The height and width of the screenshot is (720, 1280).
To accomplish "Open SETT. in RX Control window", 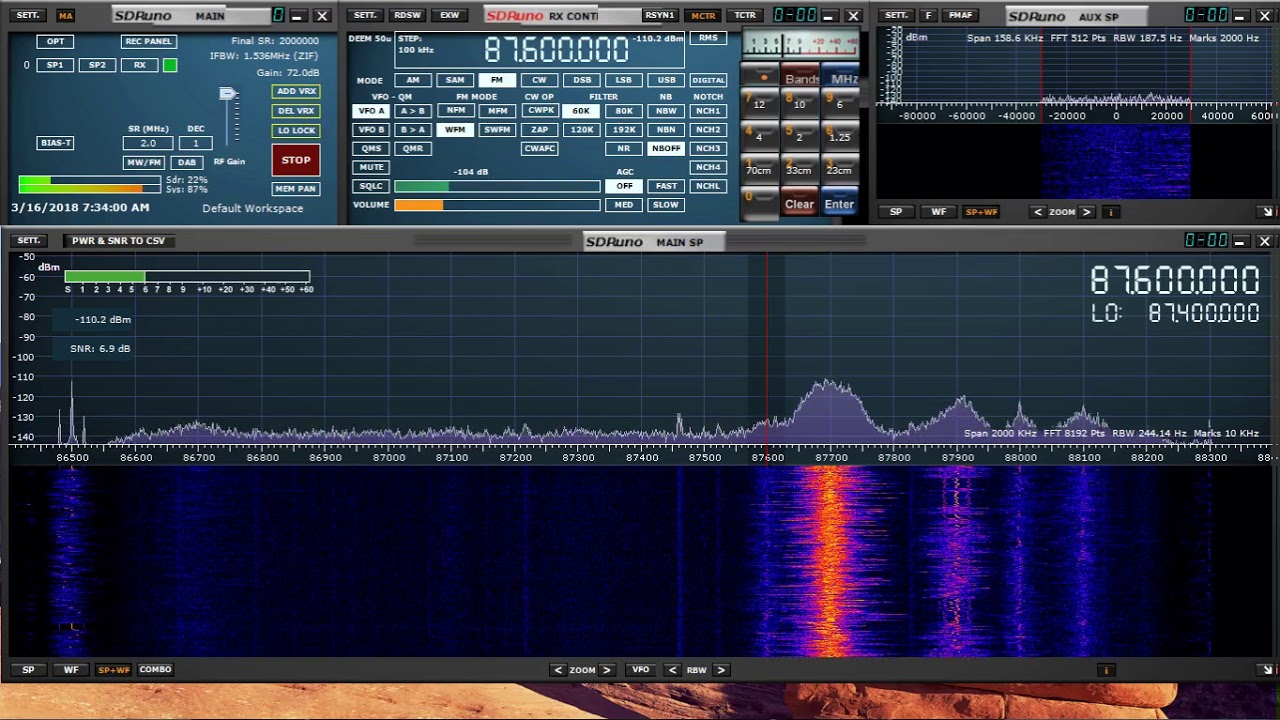I will click(x=365, y=15).
